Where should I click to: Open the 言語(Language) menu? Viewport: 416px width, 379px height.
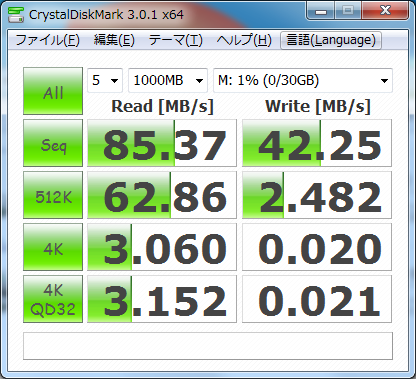(x=331, y=40)
